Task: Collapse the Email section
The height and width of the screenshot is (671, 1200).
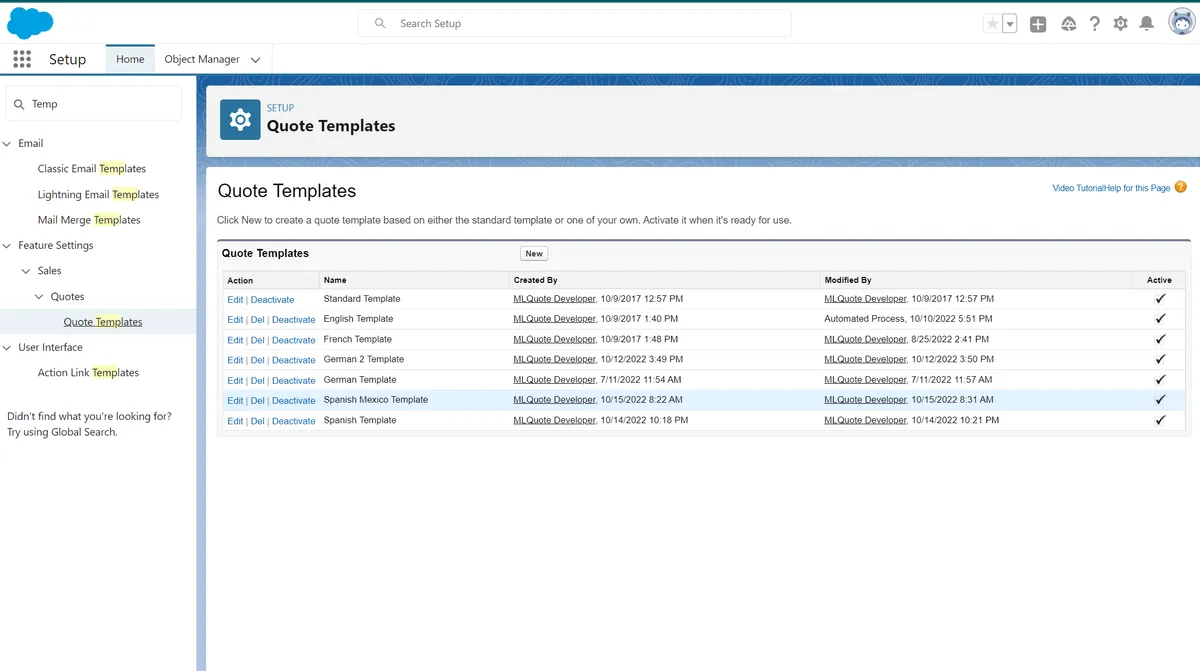Action: (7, 144)
